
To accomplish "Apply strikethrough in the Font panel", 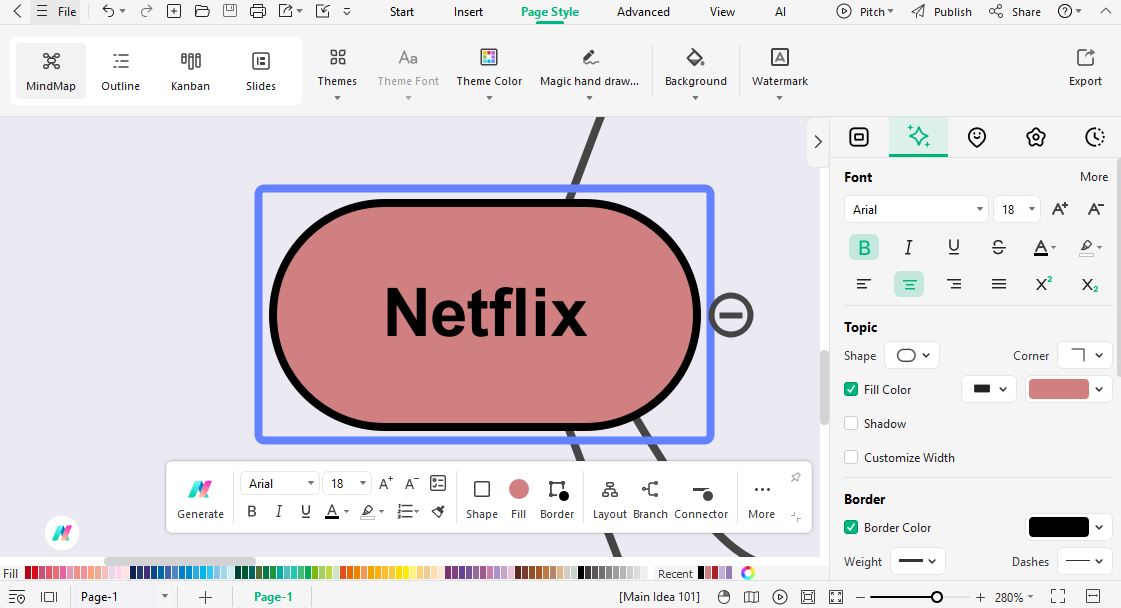I will point(999,247).
